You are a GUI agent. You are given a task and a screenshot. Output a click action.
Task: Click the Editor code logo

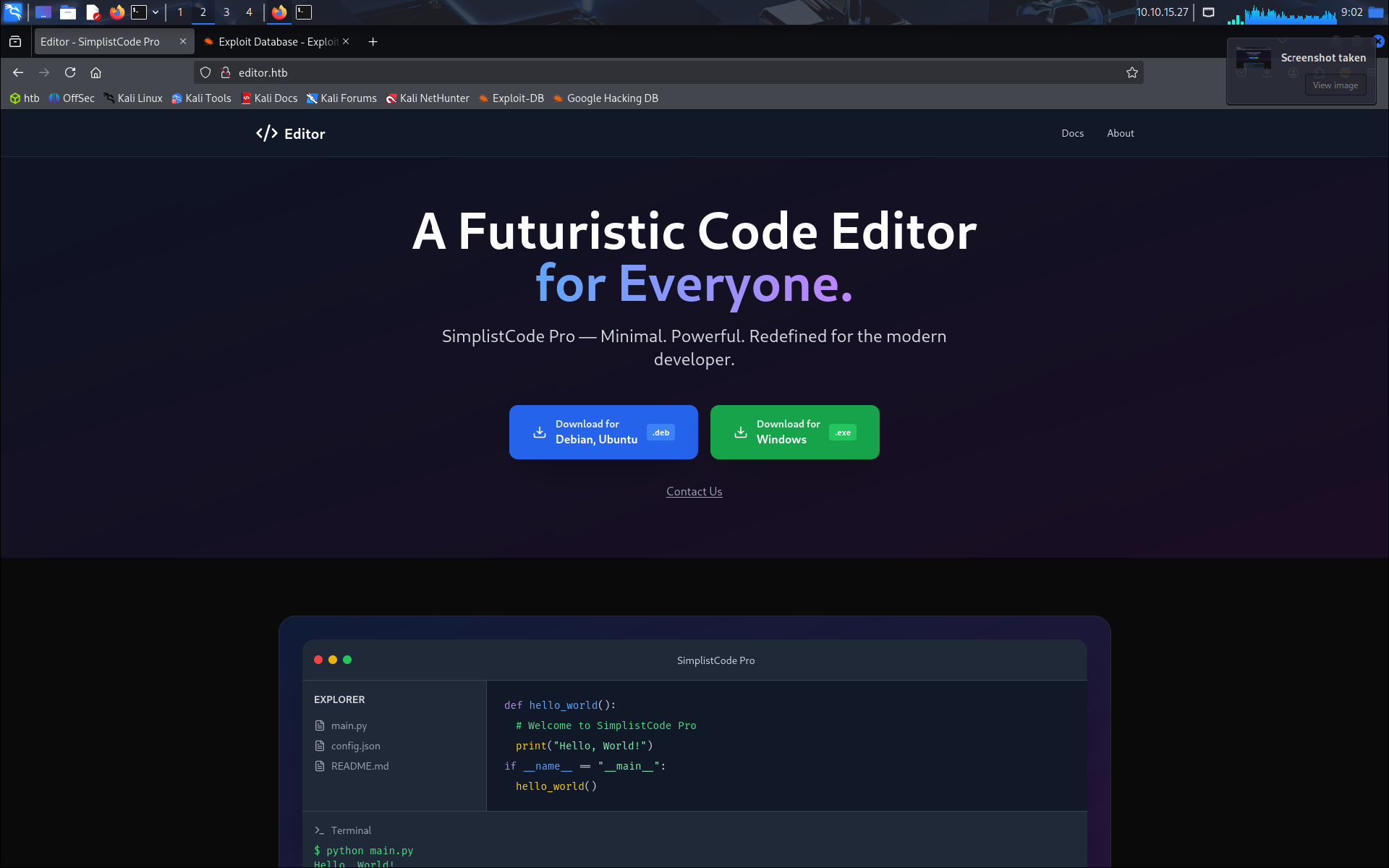[267, 134]
